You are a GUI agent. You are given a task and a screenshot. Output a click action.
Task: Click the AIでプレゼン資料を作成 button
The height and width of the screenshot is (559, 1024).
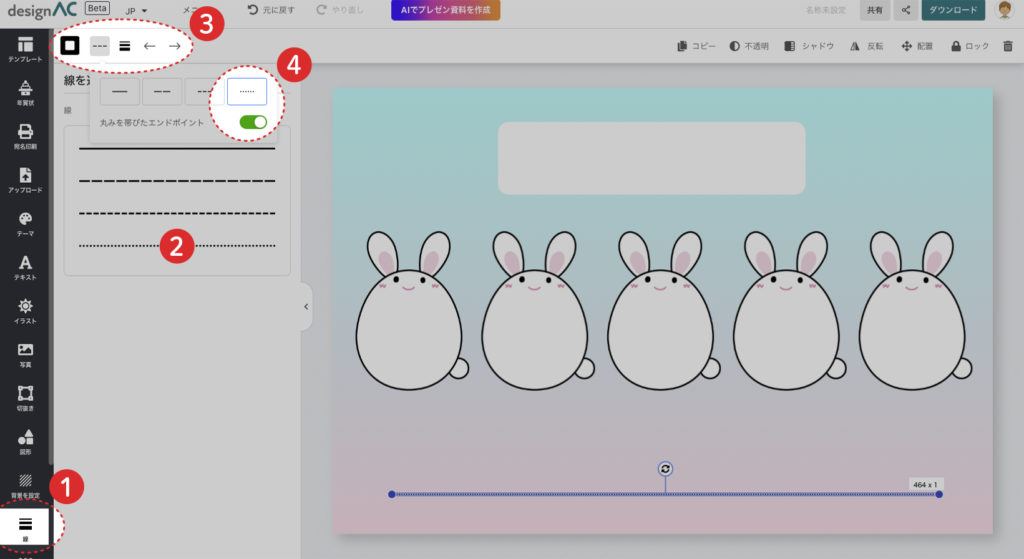pyautogui.click(x=445, y=10)
